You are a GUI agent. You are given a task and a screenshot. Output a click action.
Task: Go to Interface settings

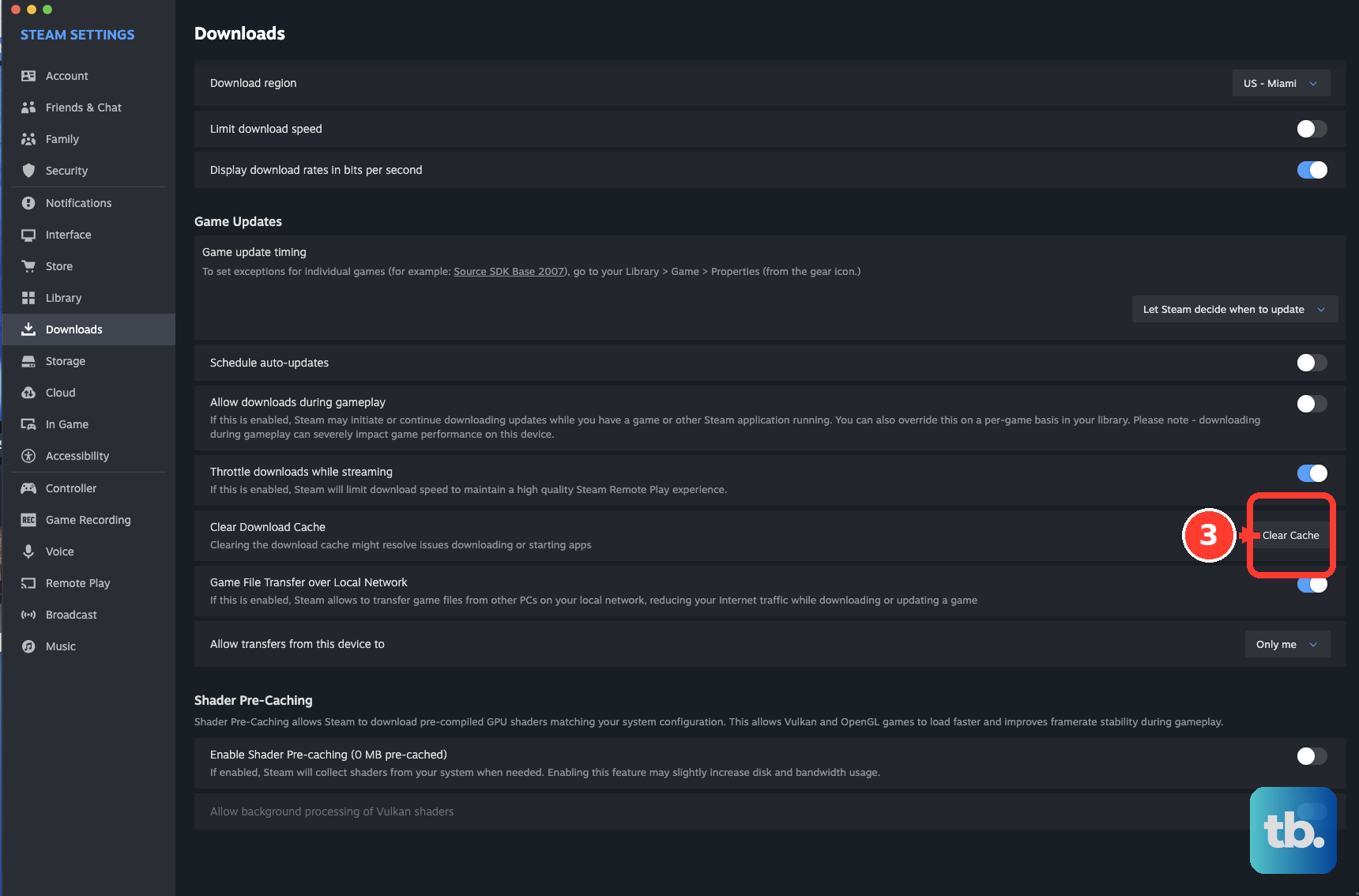(x=88, y=235)
